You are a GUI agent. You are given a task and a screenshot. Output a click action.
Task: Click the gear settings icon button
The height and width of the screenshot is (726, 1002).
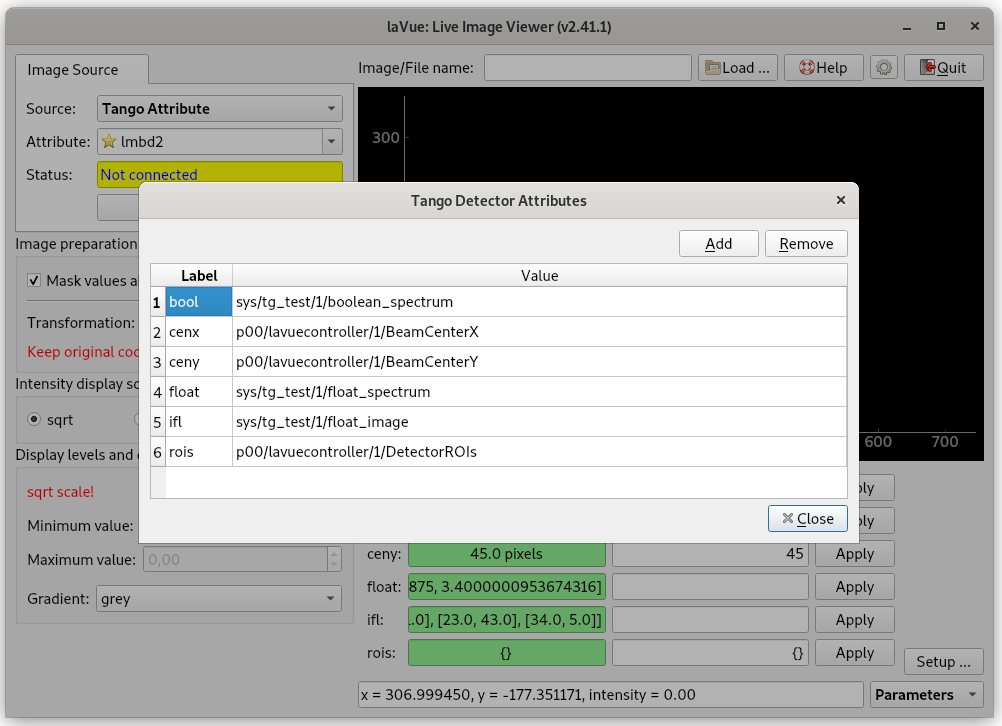point(883,68)
